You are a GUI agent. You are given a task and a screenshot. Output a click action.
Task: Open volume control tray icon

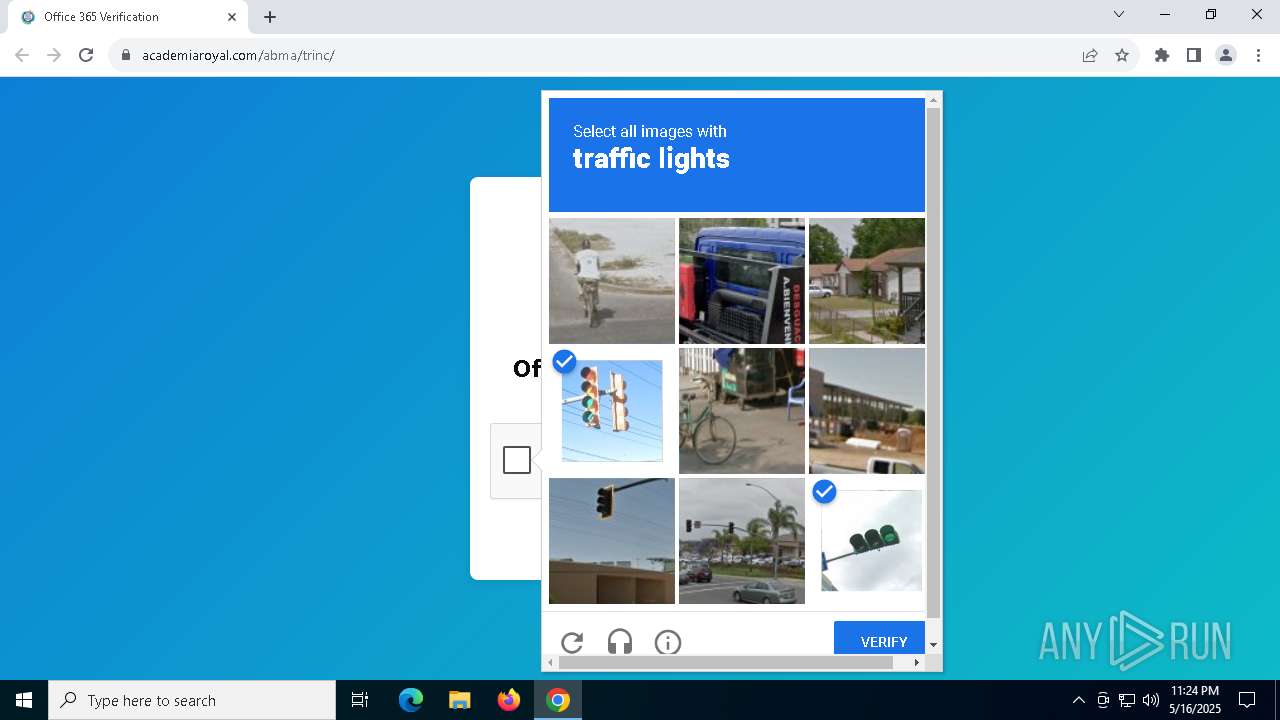pyautogui.click(x=1151, y=700)
